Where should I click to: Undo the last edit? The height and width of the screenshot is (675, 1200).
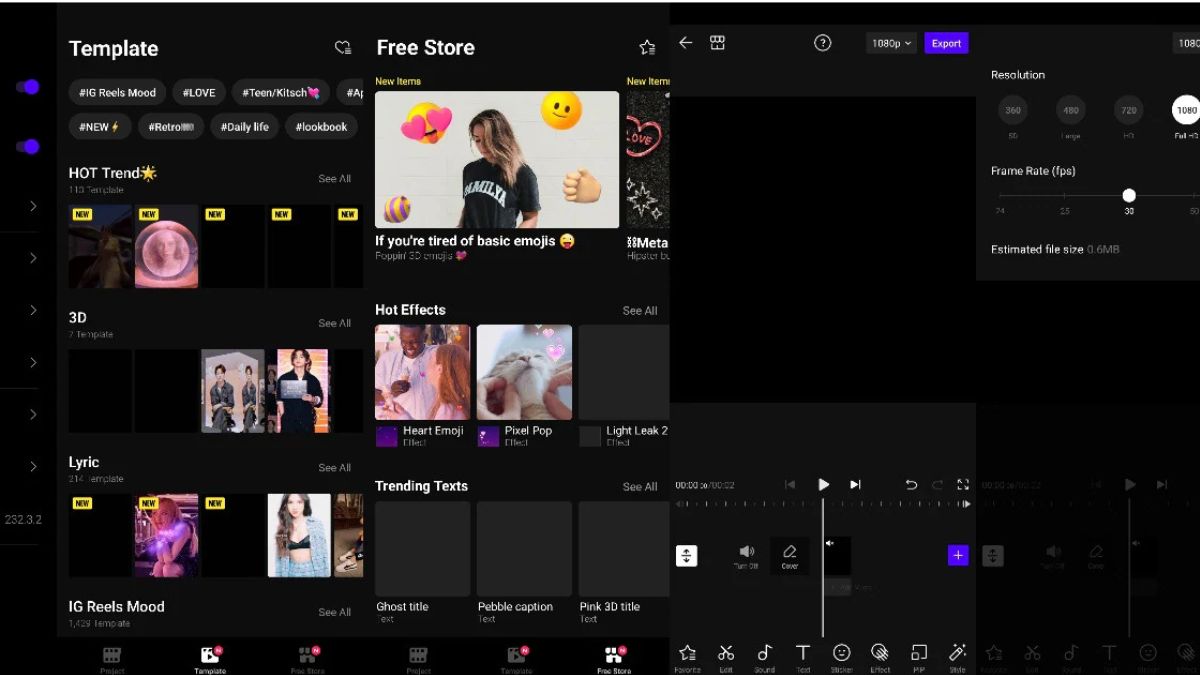coord(911,484)
